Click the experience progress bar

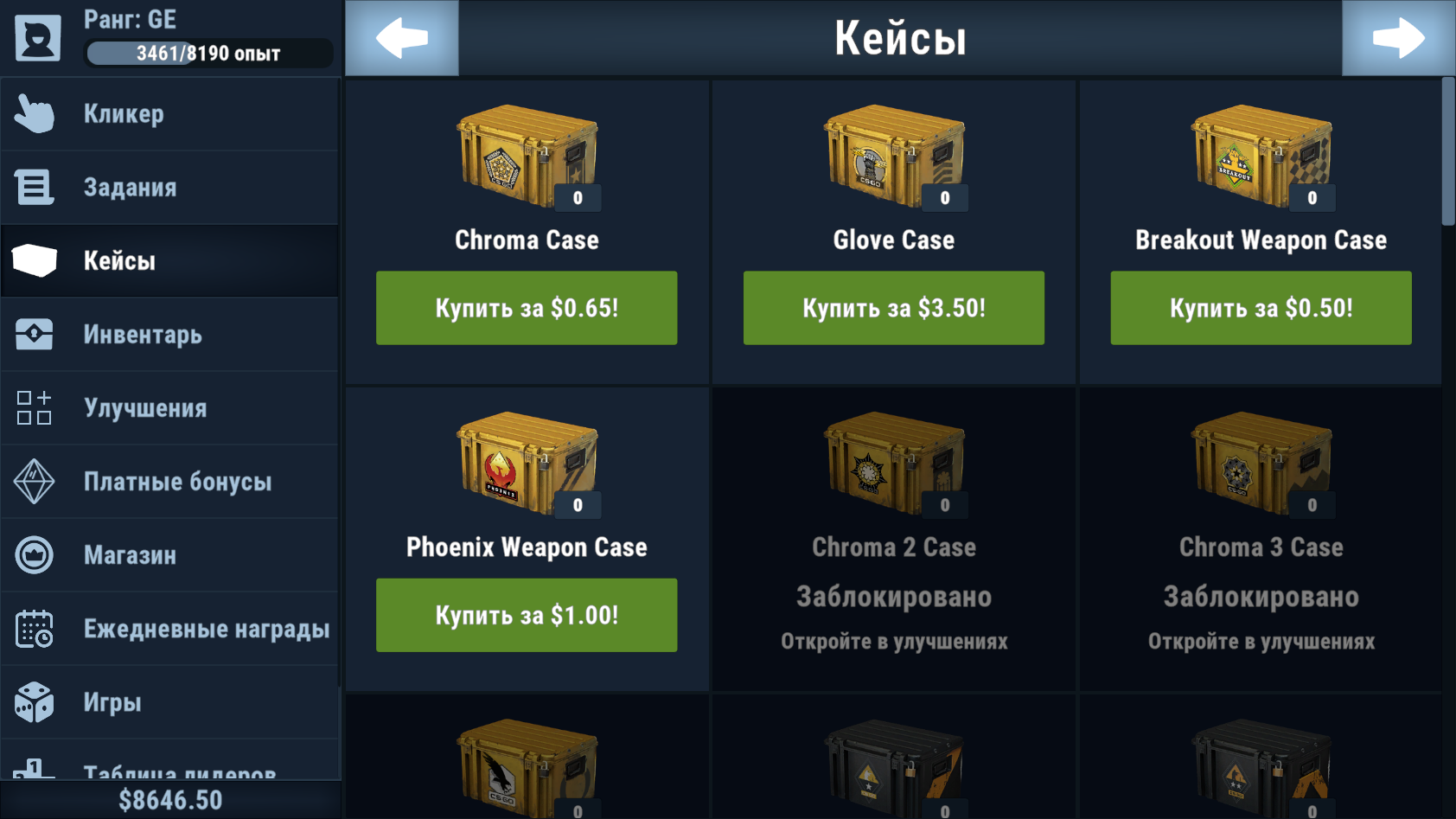(x=208, y=54)
